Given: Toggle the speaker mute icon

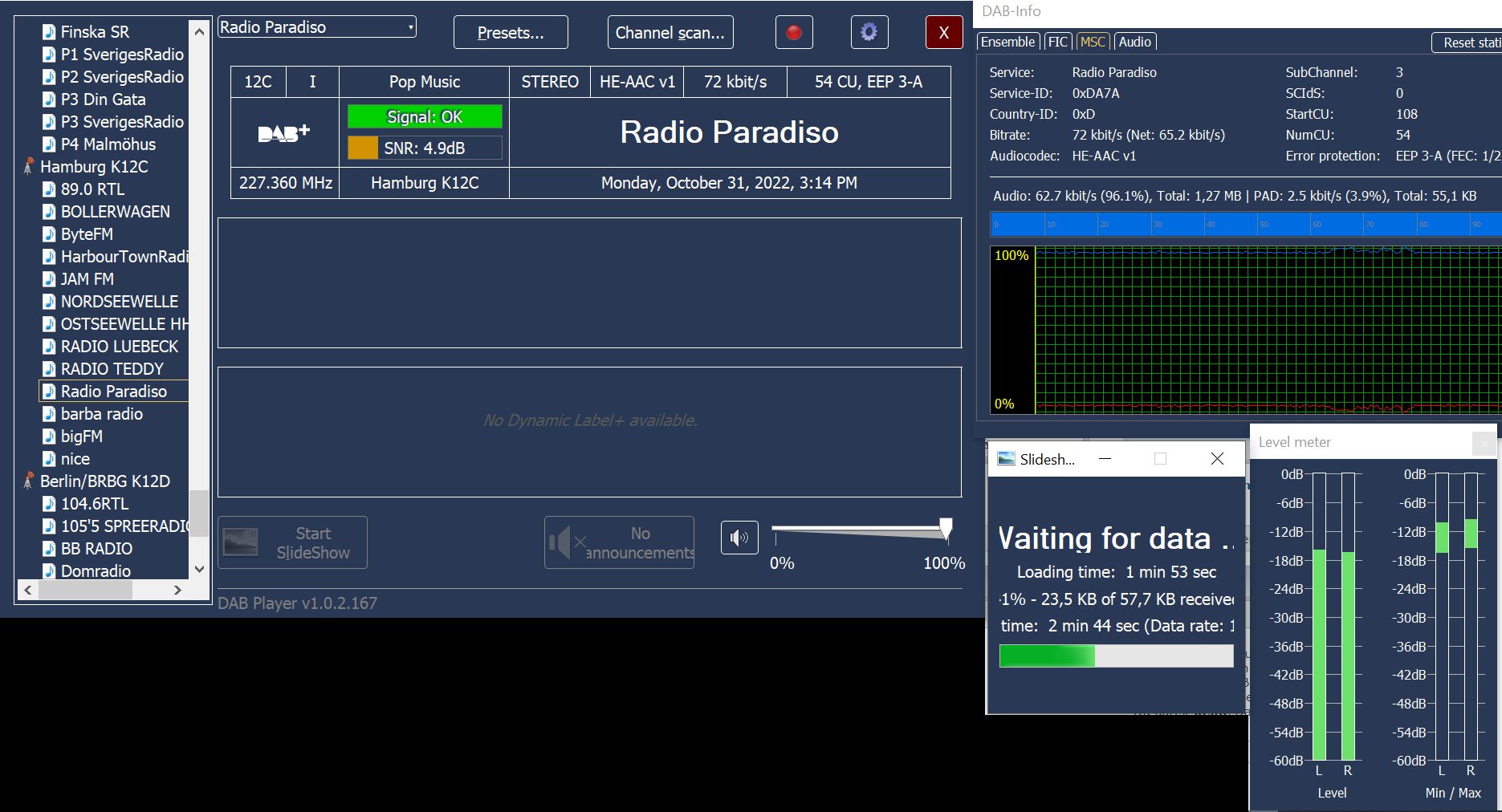Looking at the screenshot, I should click(x=739, y=538).
